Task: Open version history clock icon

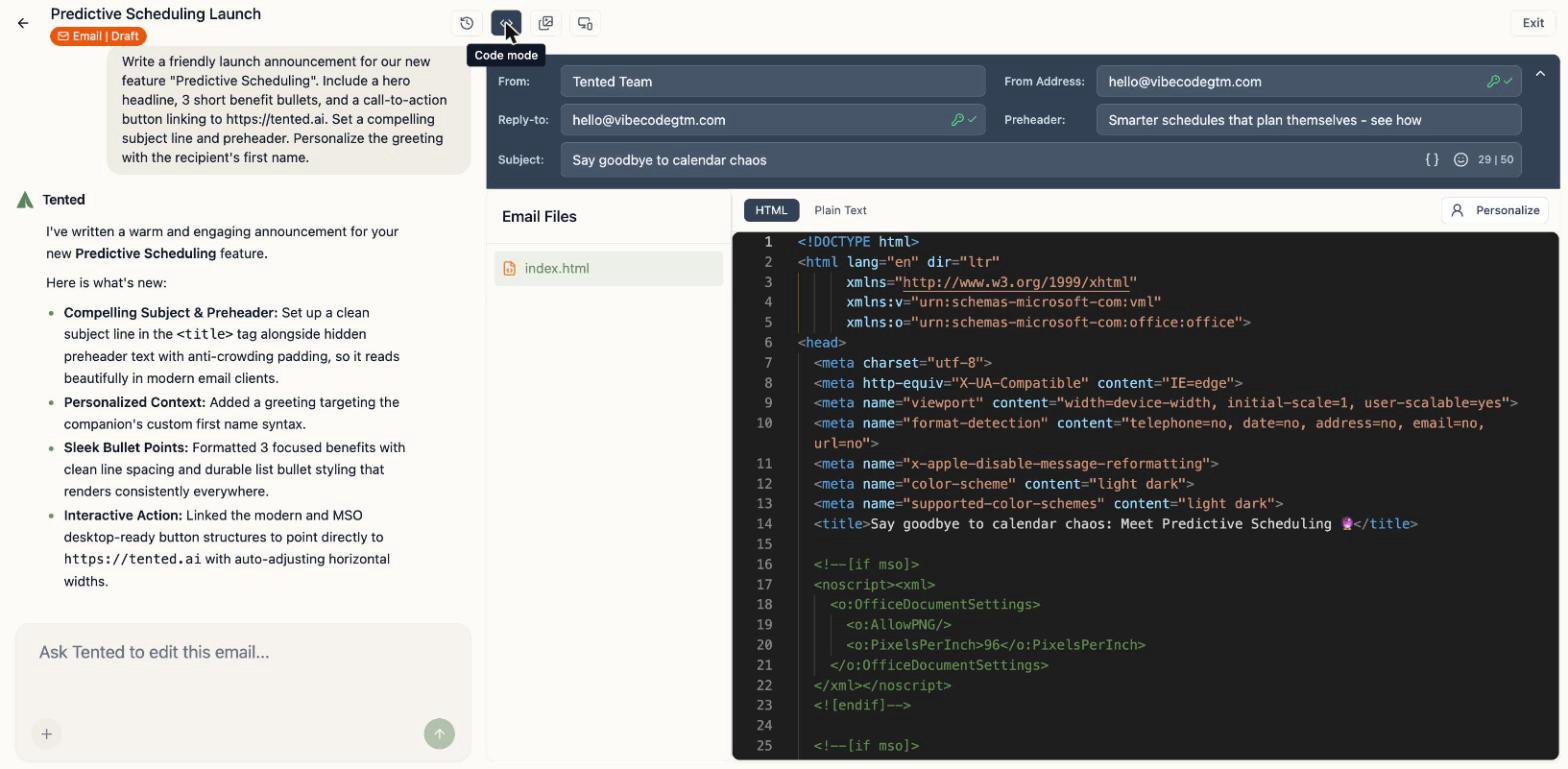Action: tap(467, 23)
